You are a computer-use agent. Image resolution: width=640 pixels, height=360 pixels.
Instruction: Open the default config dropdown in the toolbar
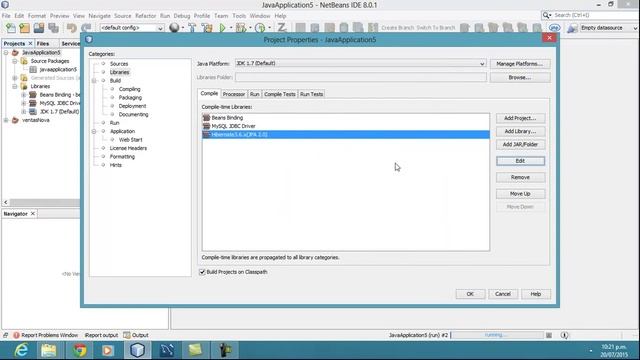click(x=131, y=28)
